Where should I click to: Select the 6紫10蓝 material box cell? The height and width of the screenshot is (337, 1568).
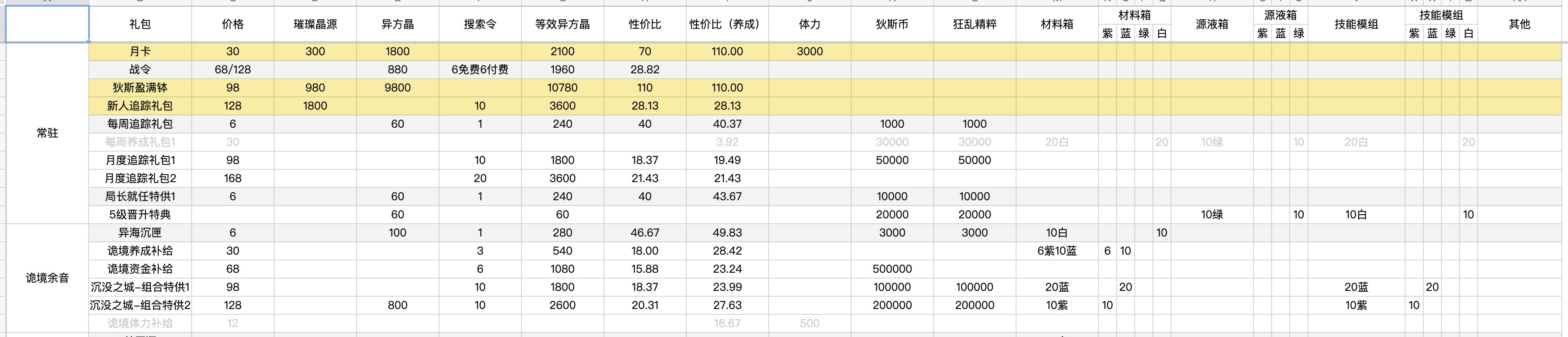tap(1057, 250)
